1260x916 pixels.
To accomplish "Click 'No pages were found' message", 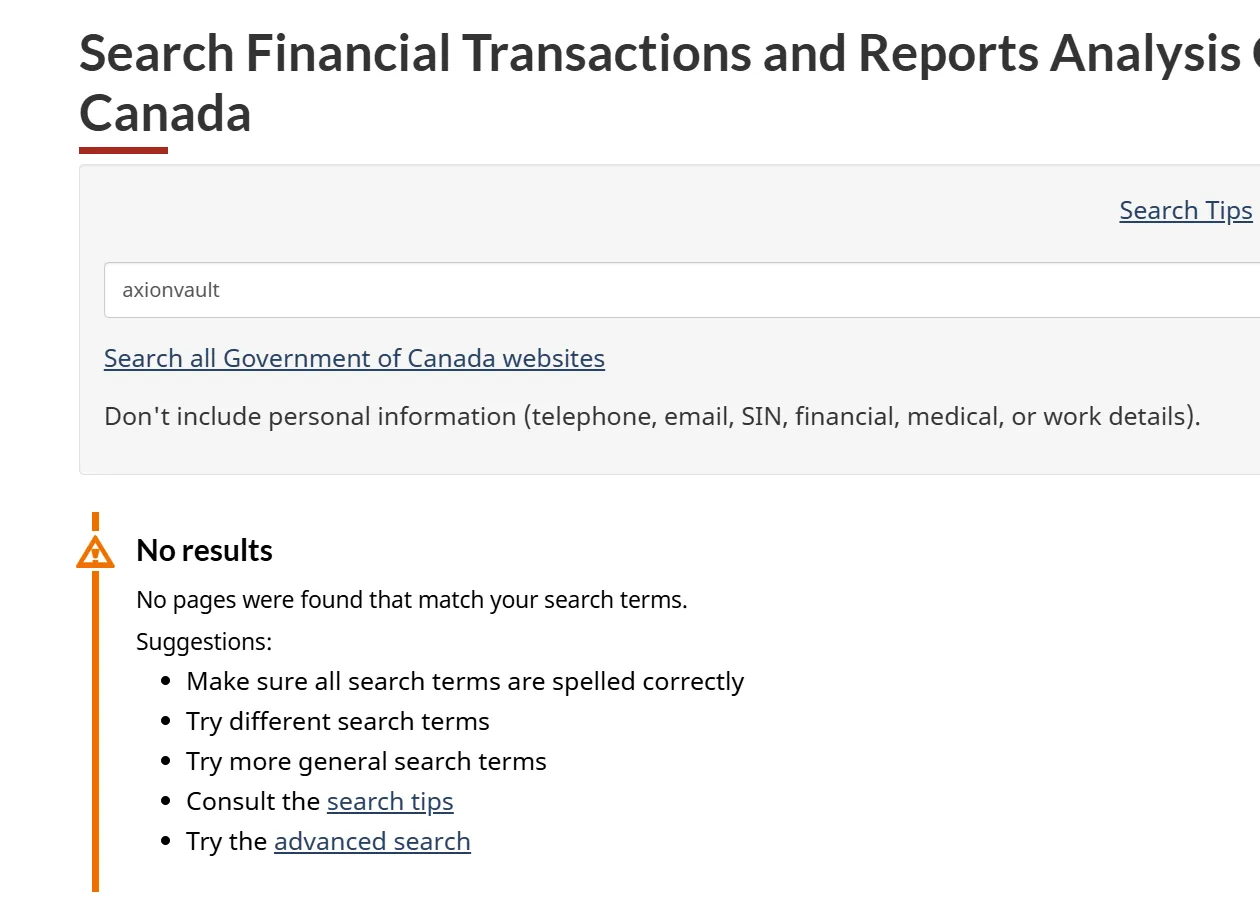I will [x=412, y=601].
